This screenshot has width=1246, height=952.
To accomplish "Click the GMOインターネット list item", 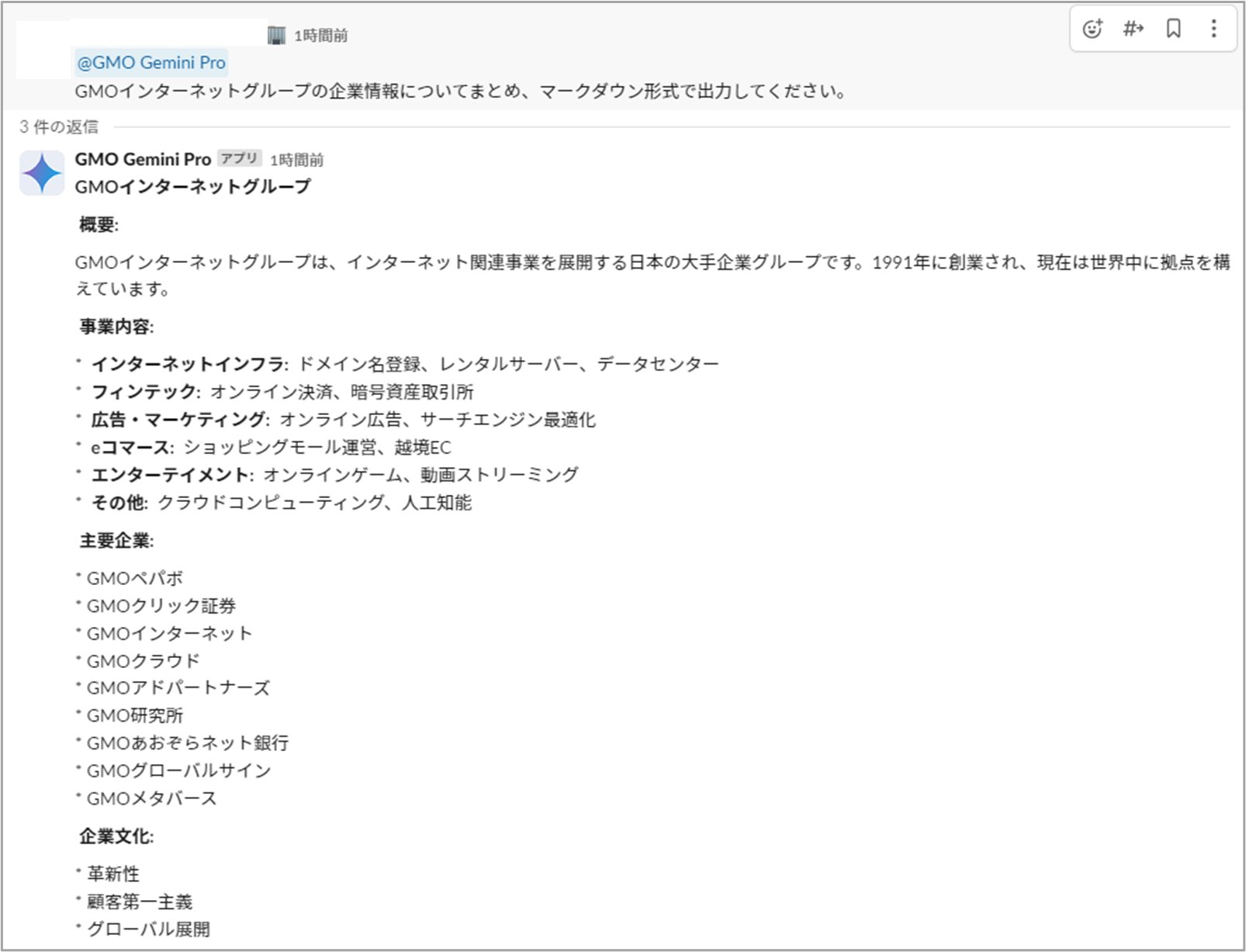I will (x=164, y=634).
